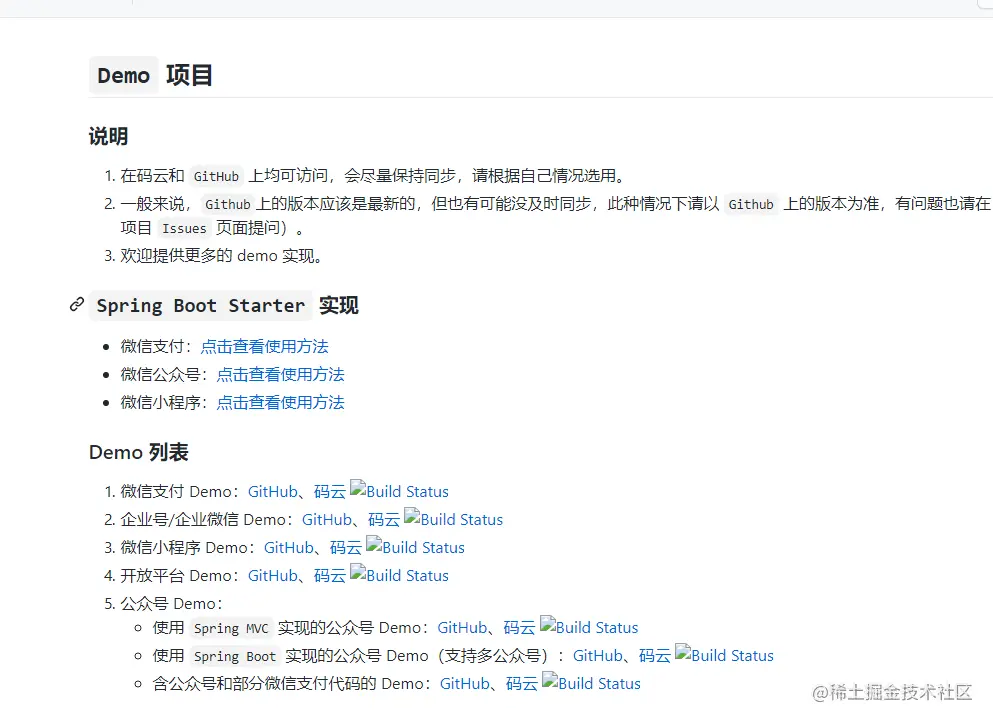Open 微信公众号 点击查看使用方法 link

click(281, 375)
